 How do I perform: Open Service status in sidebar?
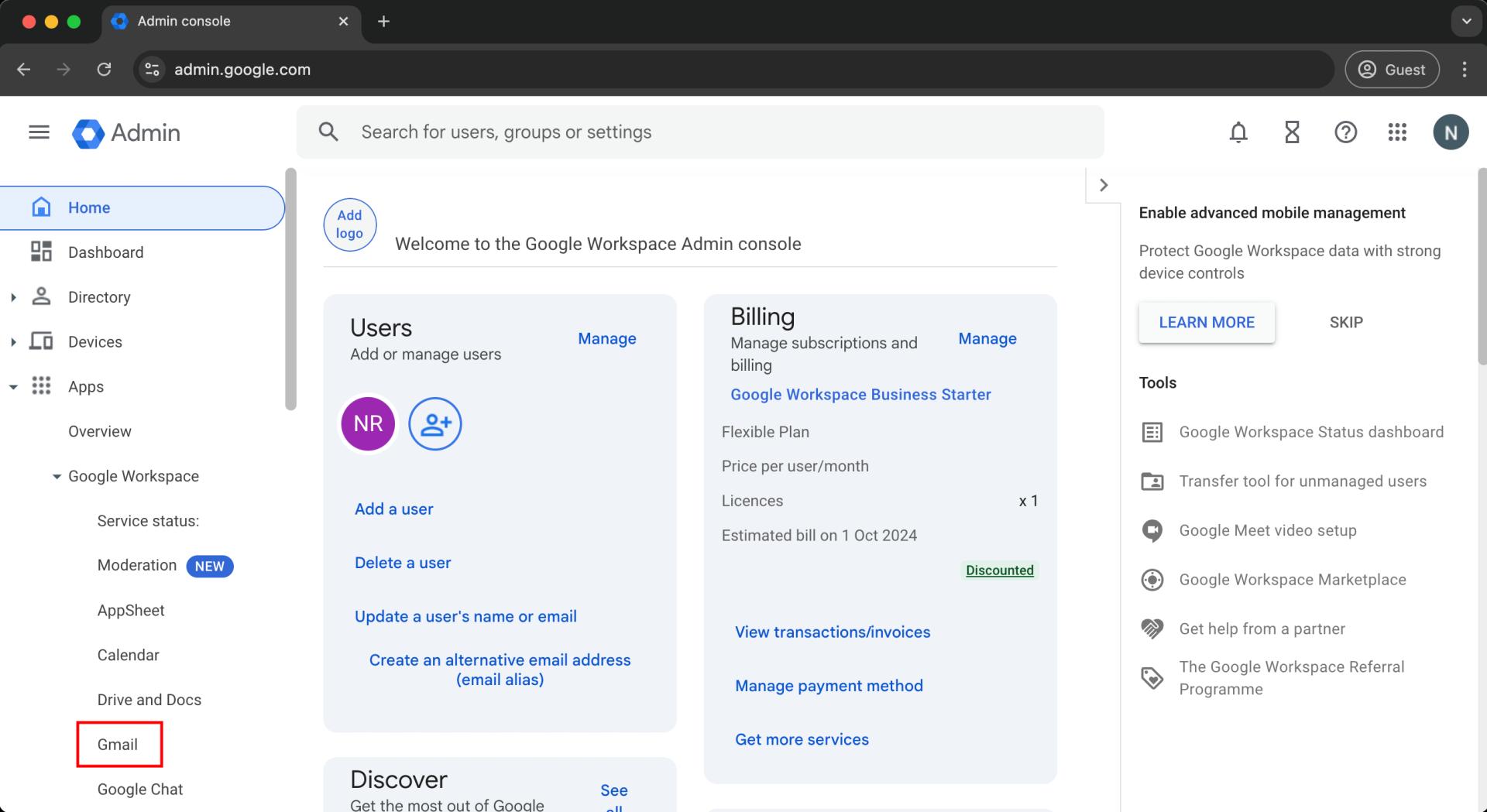point(148,521)
